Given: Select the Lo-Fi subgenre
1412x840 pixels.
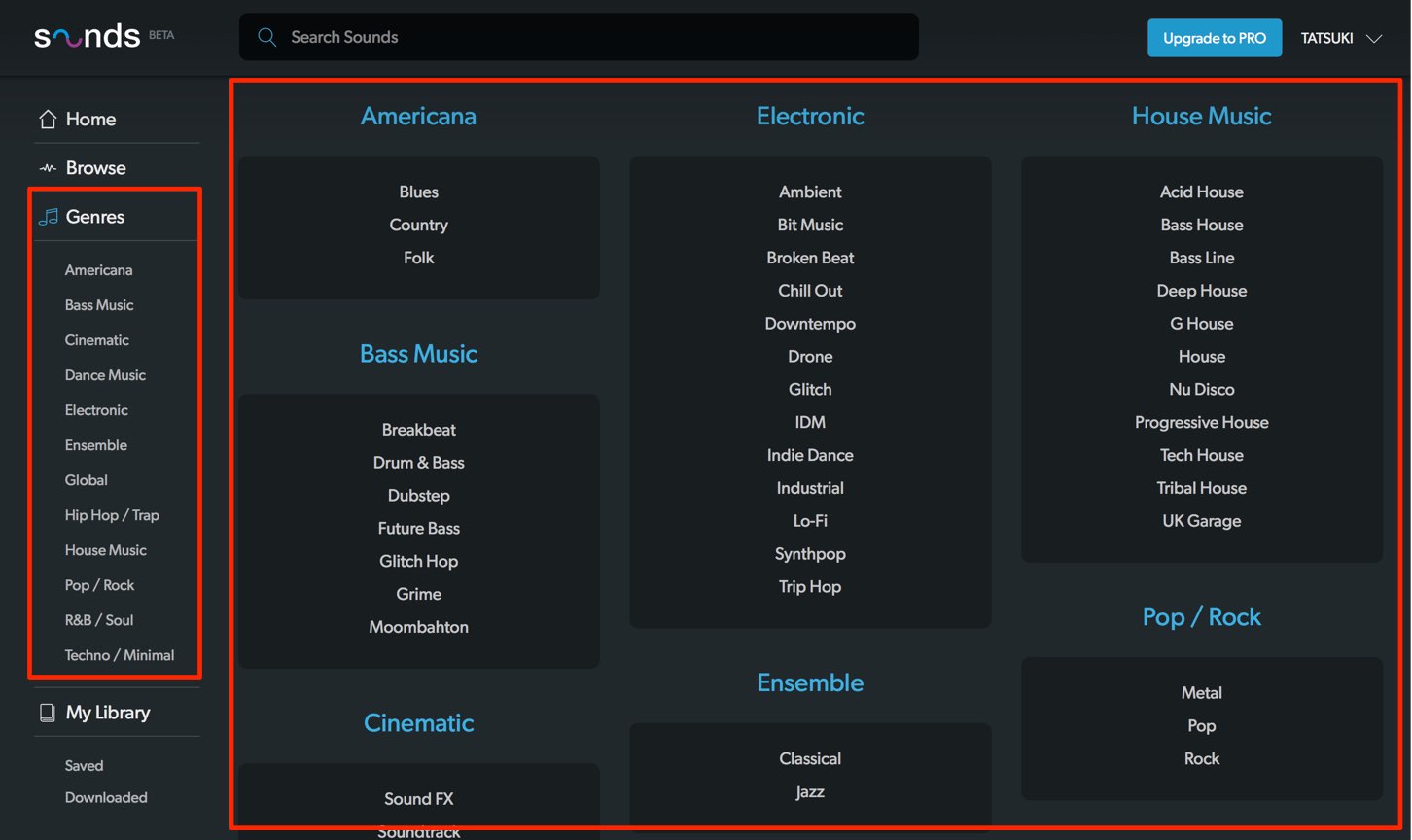Looking at the screenshot, I should coord(810,521).
